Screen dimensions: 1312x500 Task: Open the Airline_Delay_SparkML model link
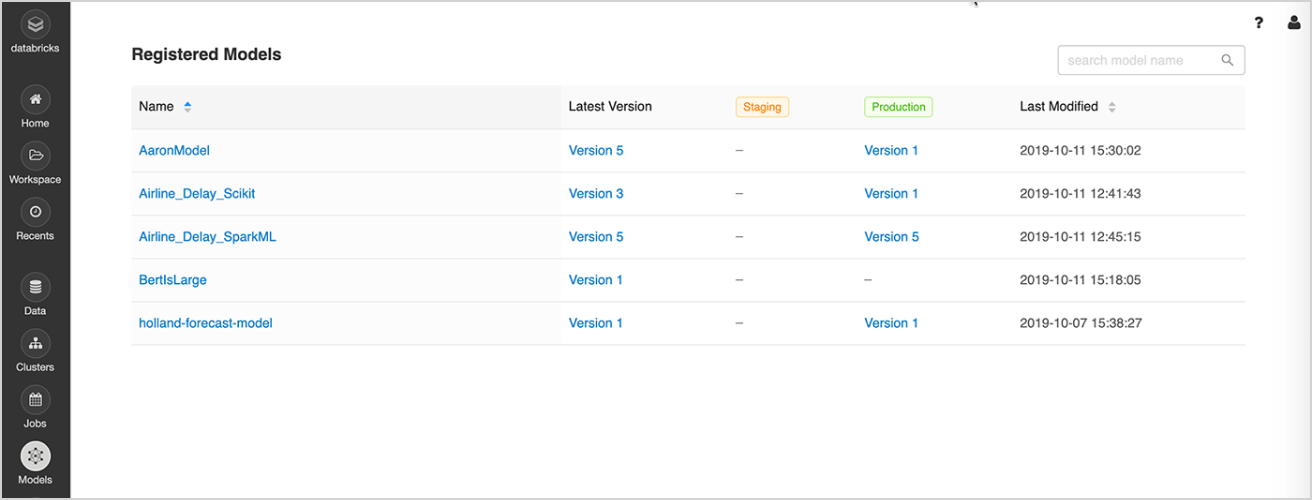pyautogui.click(x=207, y=237)
